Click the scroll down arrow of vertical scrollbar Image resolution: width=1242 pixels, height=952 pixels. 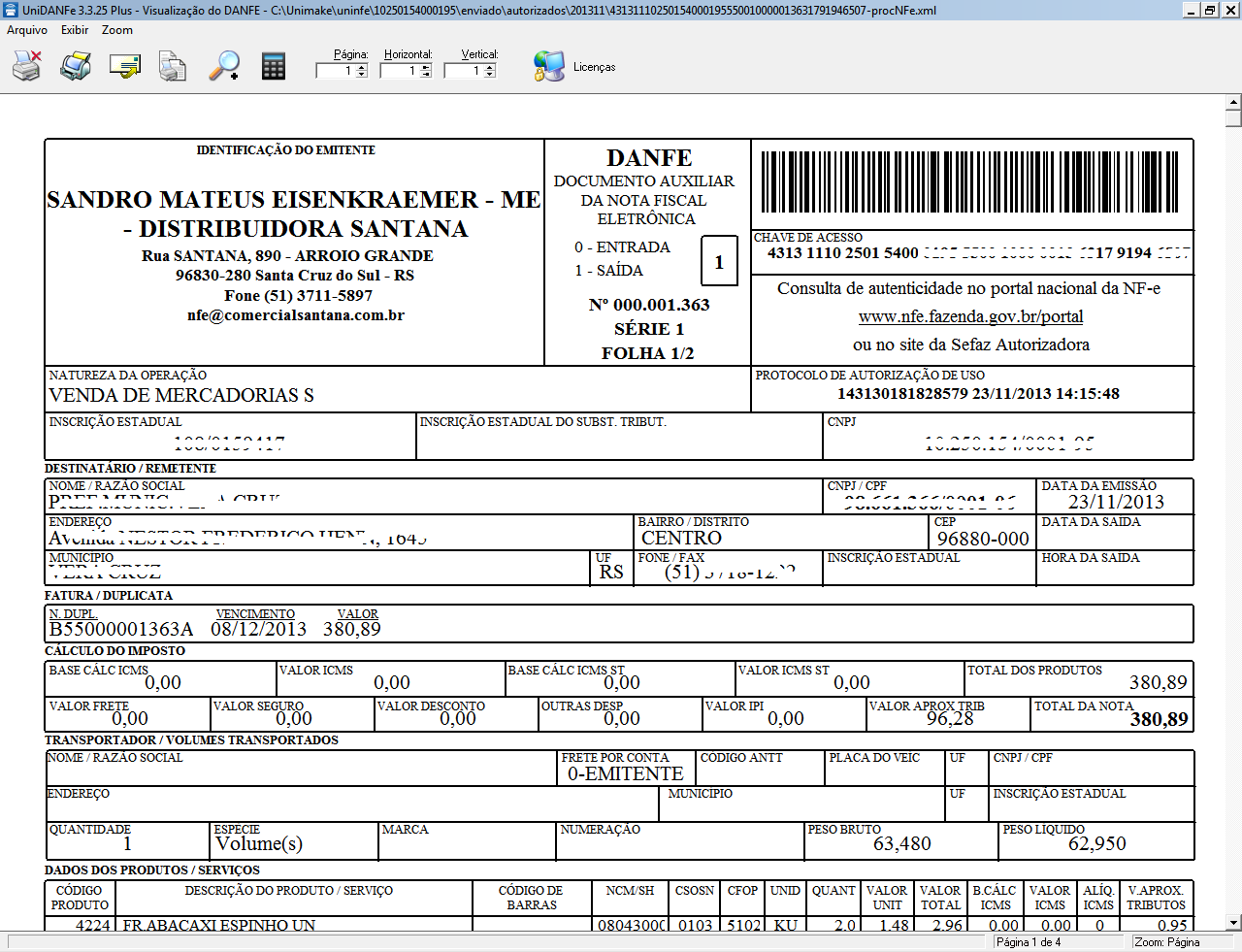[1233, 923]
